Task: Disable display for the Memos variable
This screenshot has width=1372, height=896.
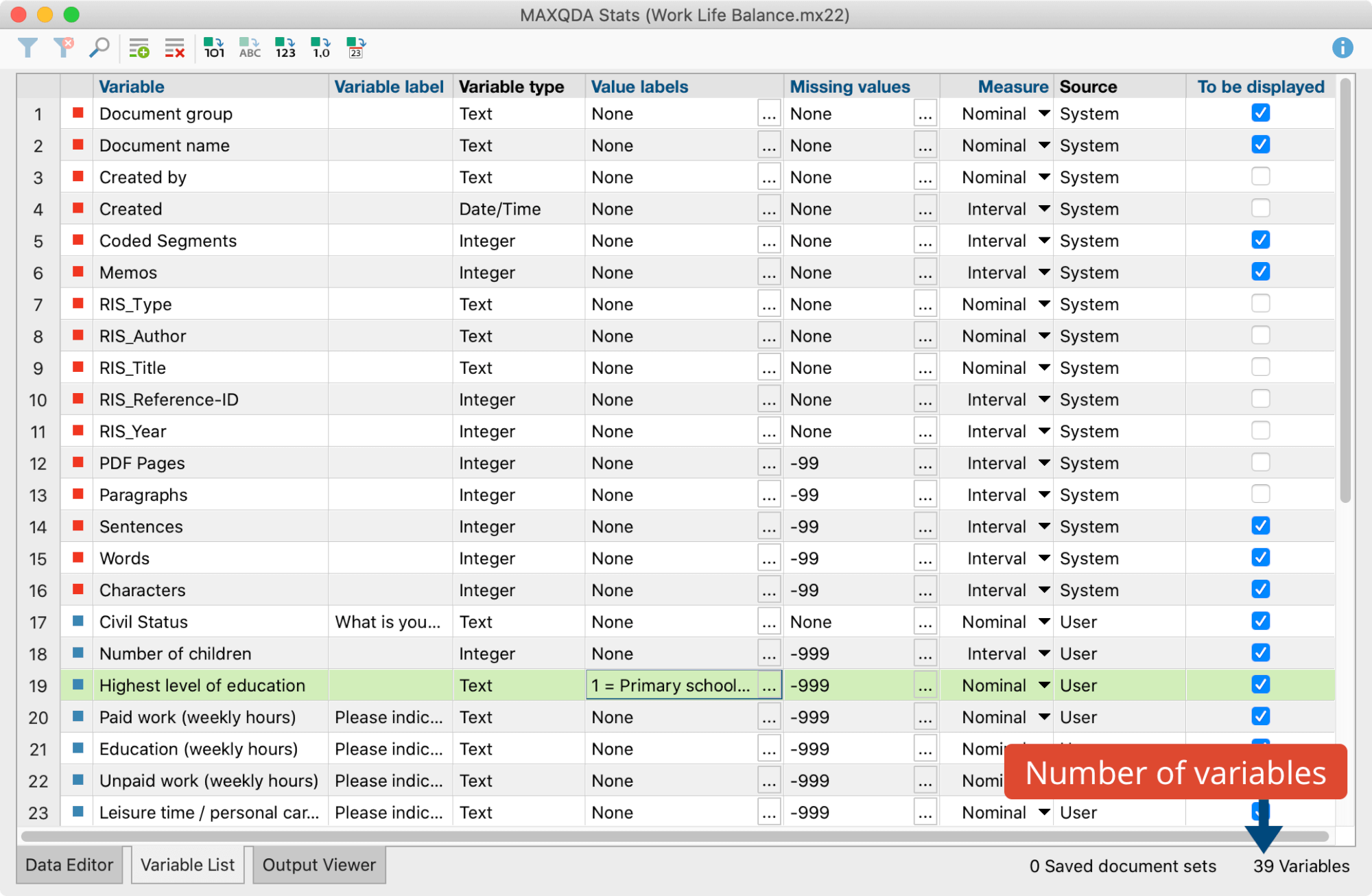Action: tap(1260, 272)
